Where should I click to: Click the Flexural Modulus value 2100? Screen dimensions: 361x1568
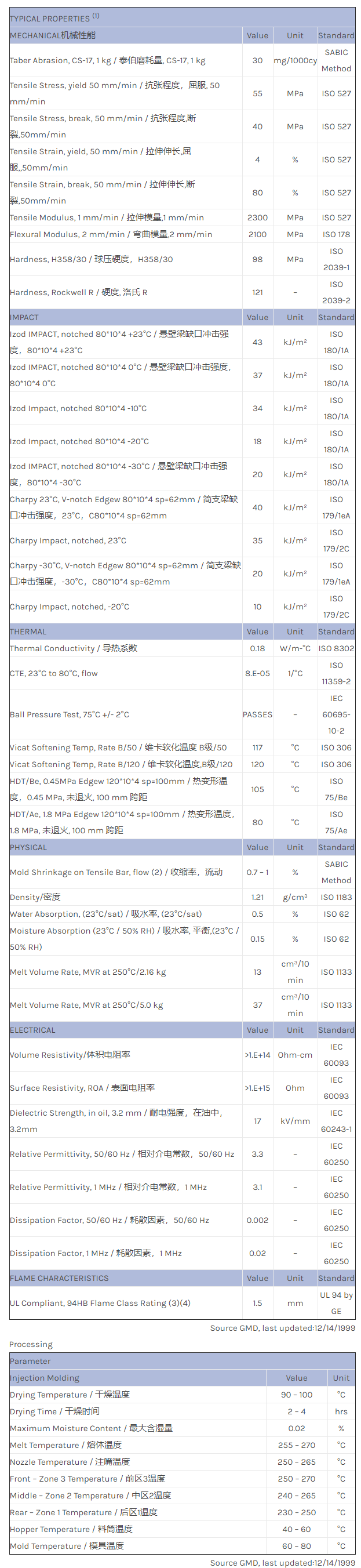(257, 234)
